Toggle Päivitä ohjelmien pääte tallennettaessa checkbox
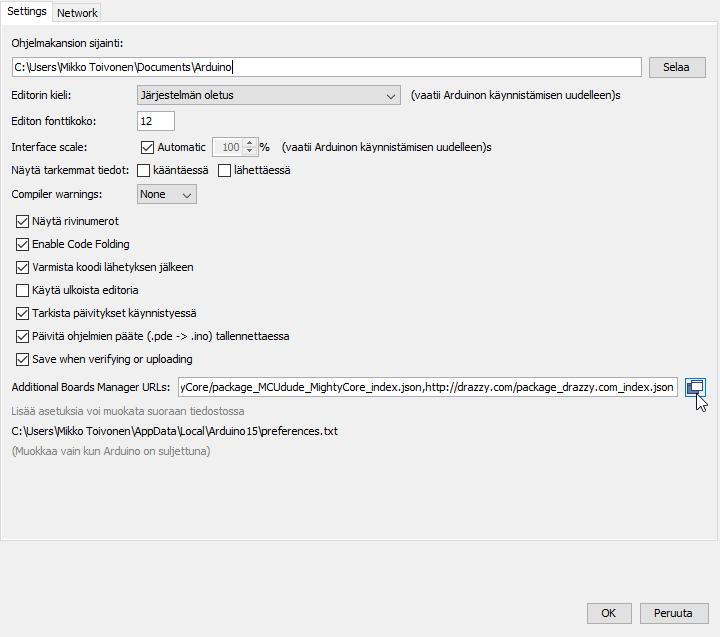This screenshot has width=720, height=637. click(x=22, y=336)
